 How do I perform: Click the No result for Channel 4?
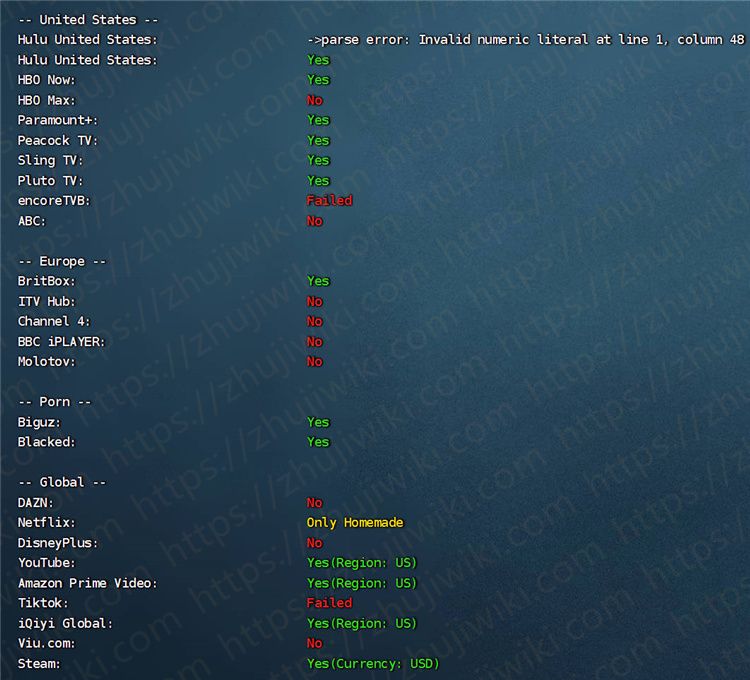[x=315, y=321]
